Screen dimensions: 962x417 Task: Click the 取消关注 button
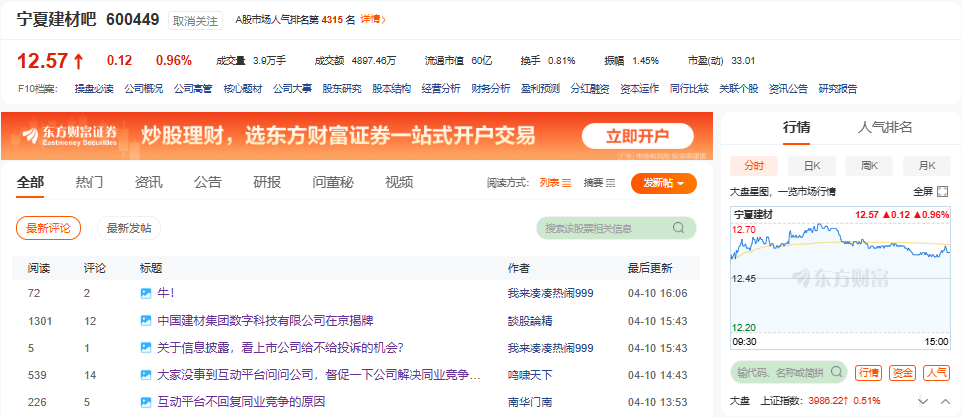(195, 20)
